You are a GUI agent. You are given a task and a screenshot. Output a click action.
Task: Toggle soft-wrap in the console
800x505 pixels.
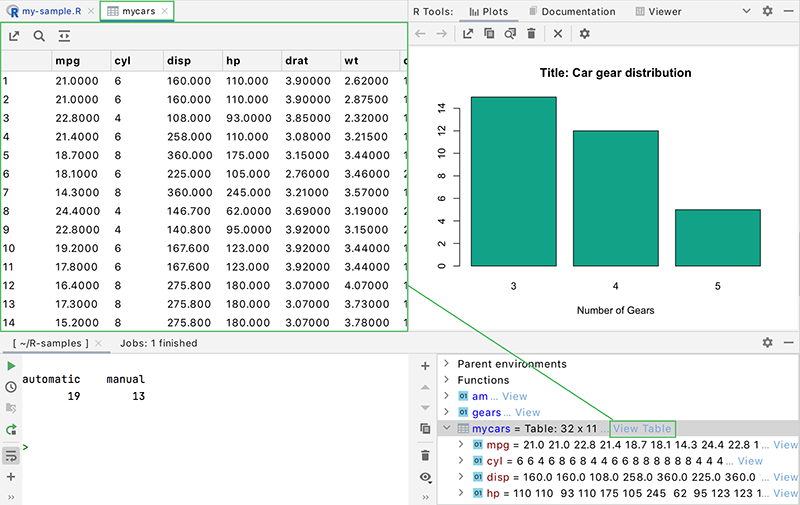[11, 455]
